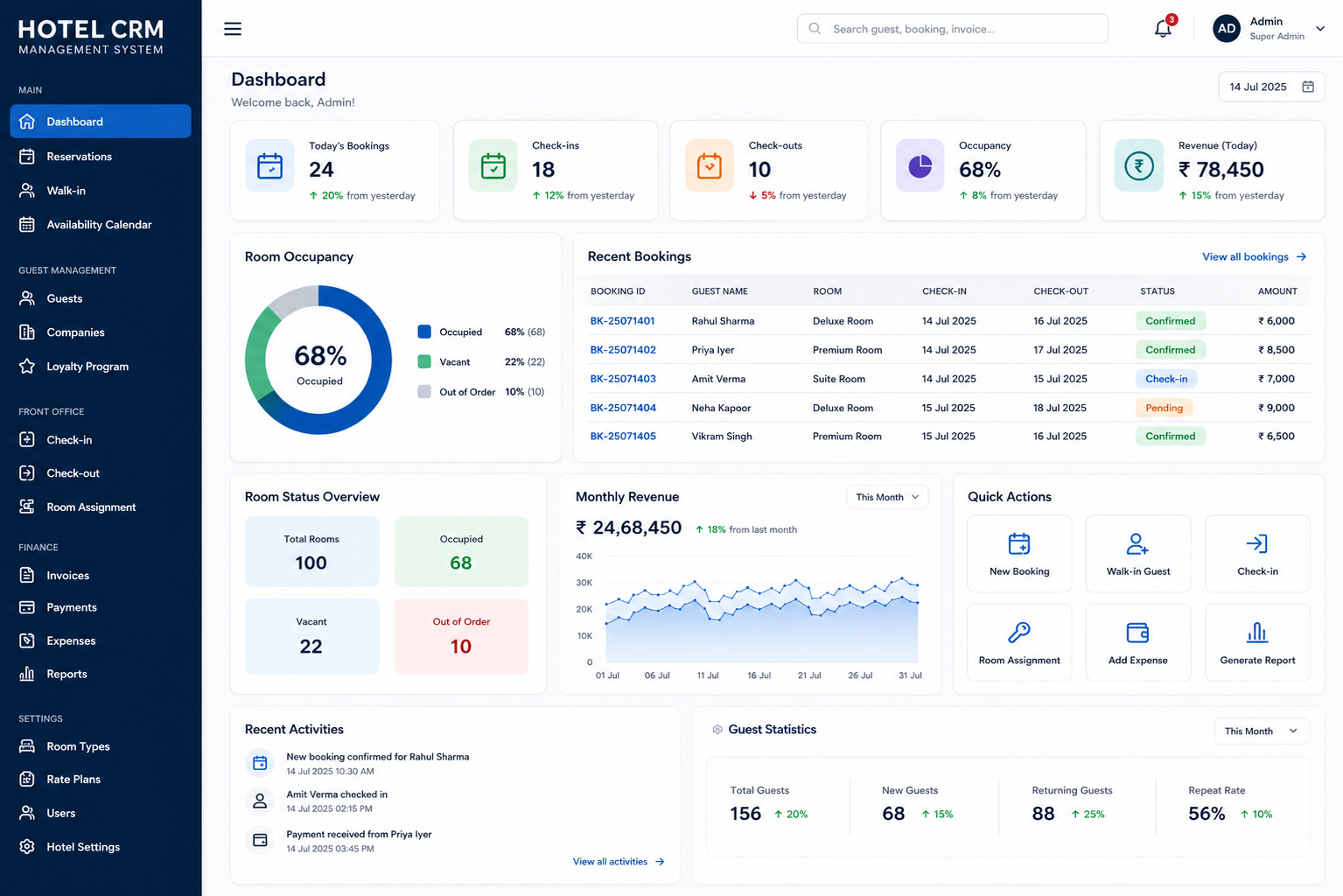
Task: Open booking BK-25071403
Action: coord(623,379)
